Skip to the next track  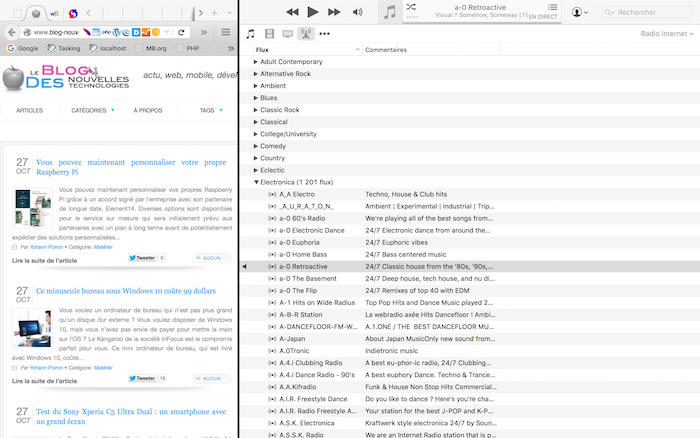(x=335, y=12)
